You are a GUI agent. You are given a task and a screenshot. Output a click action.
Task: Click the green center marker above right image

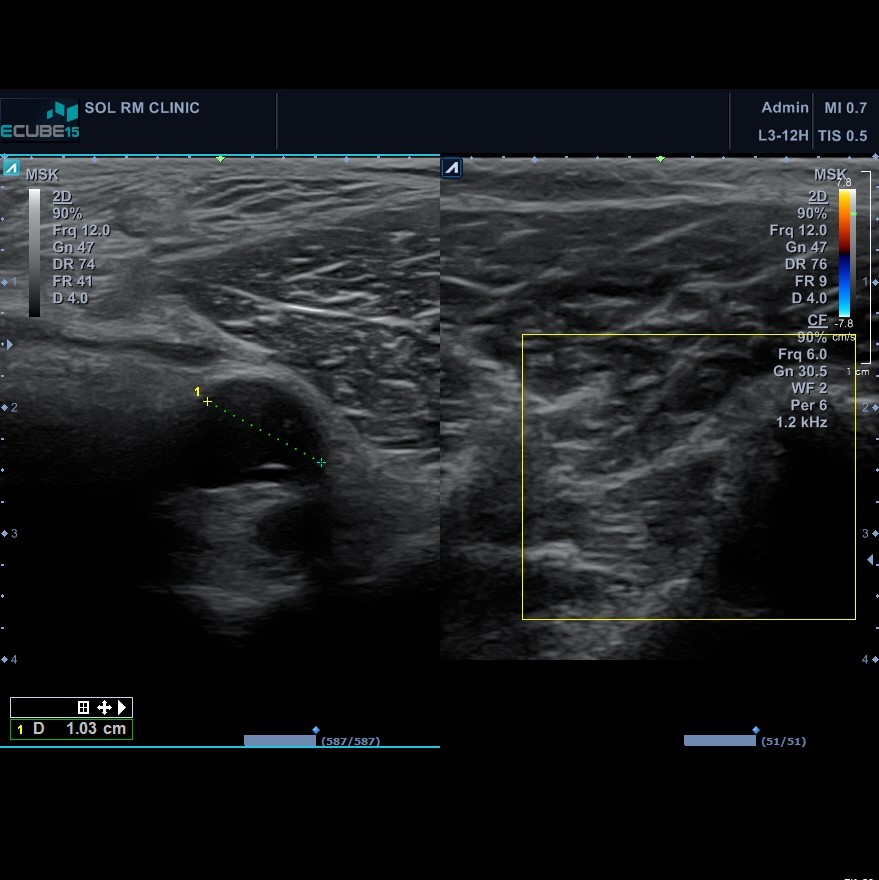(x=661, y=159)
